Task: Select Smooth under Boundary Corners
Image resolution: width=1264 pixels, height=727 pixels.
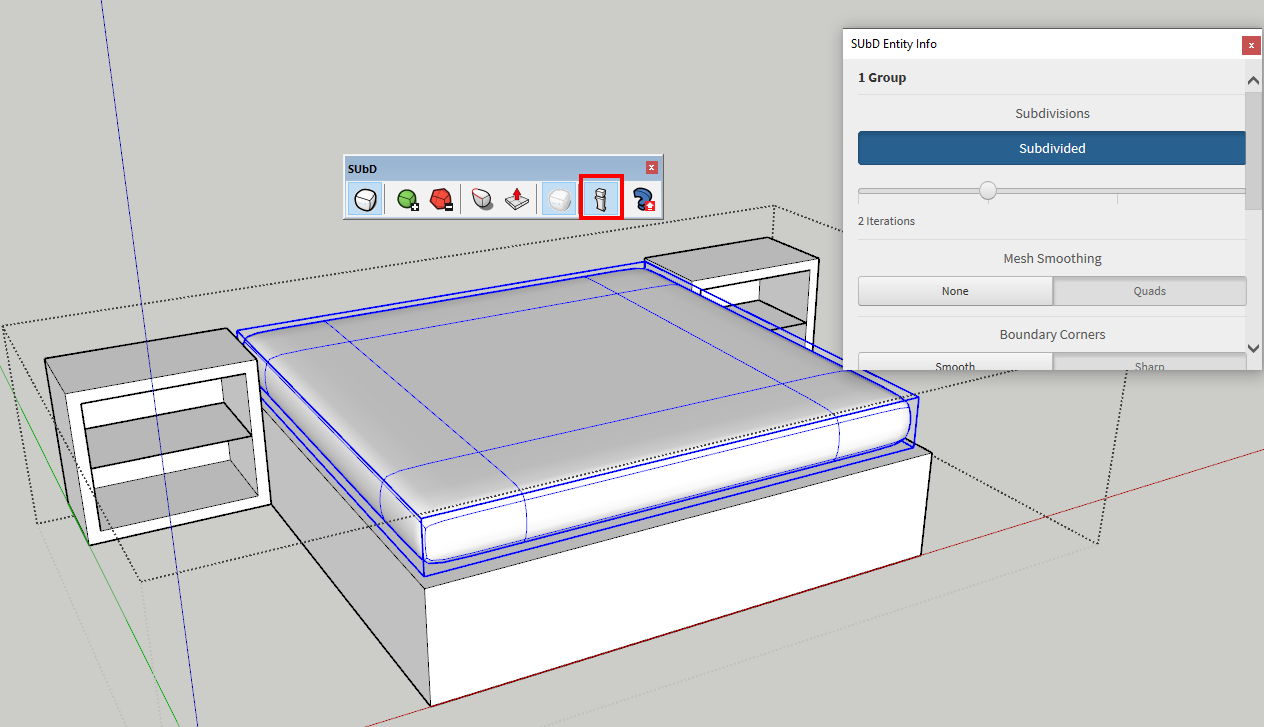Action: [x=955, y=365]
